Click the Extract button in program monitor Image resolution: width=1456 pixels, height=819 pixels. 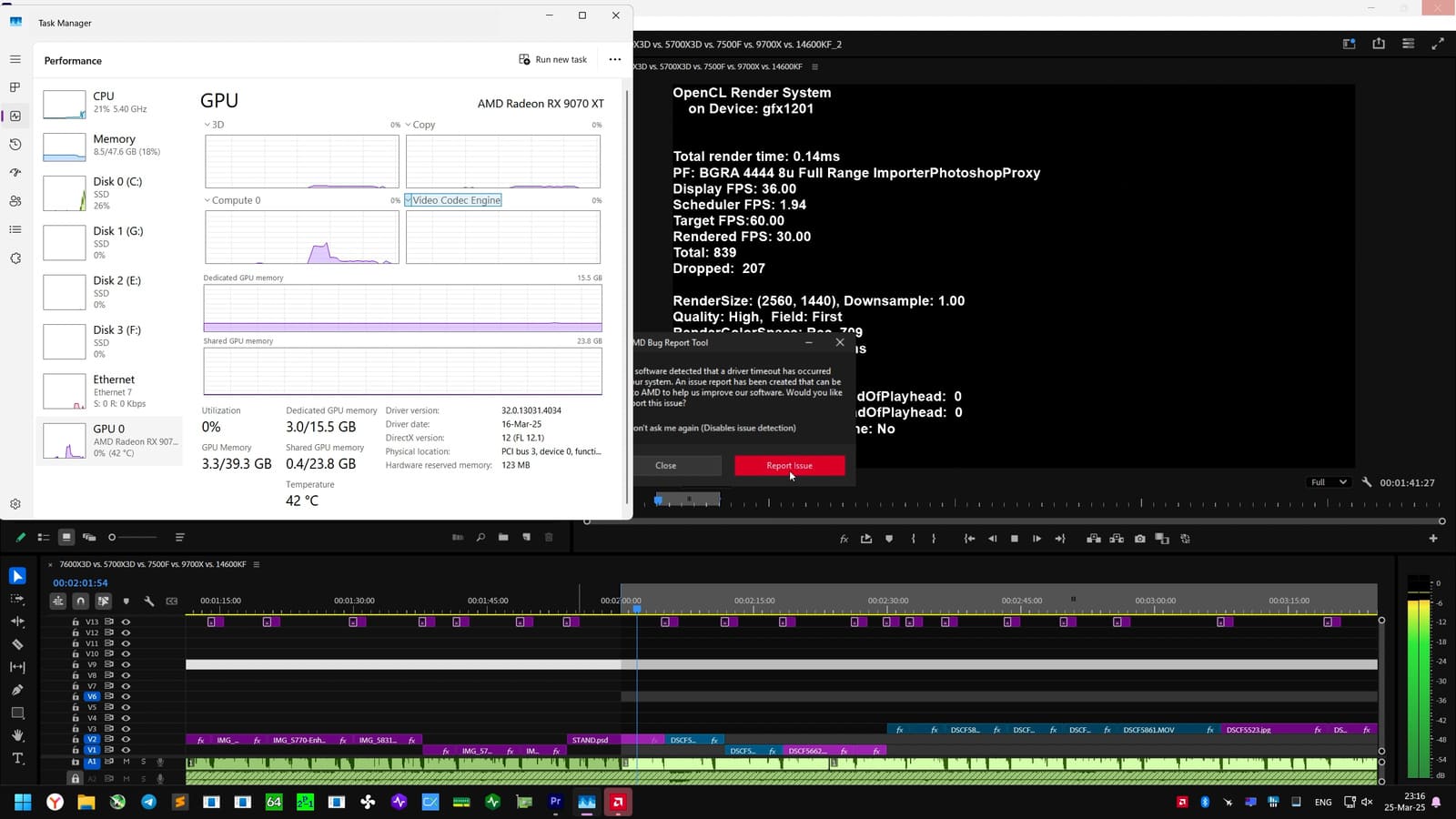1117,539
